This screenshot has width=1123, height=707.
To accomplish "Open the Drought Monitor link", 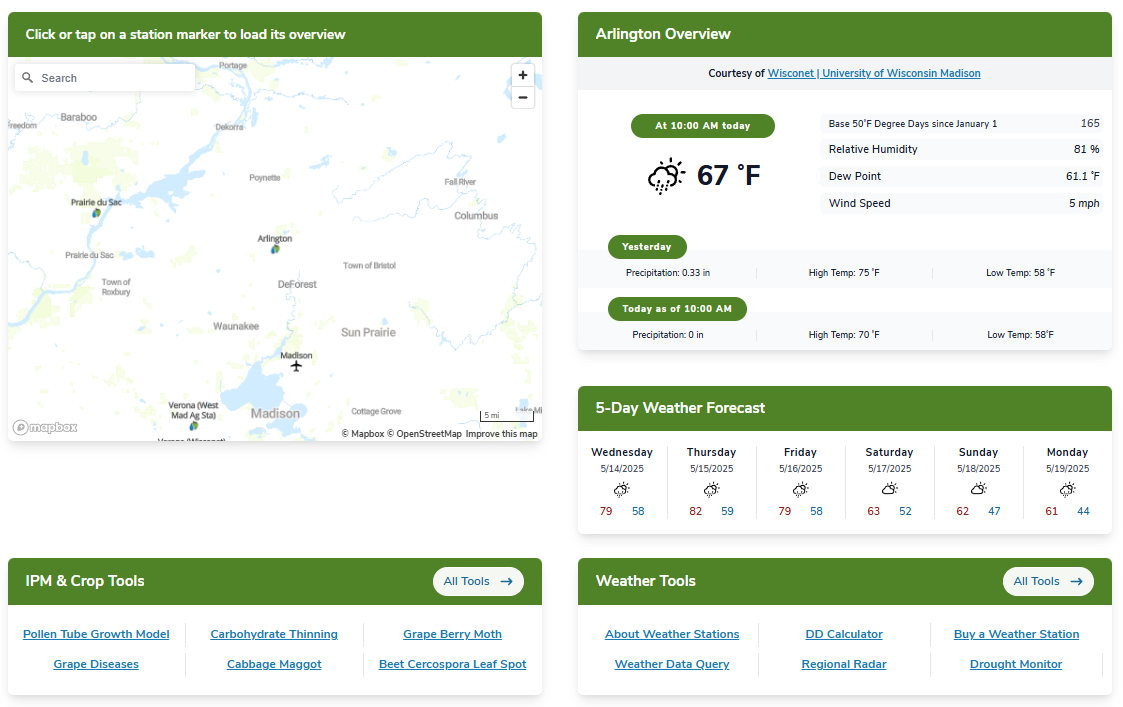I will [1015, 664].
